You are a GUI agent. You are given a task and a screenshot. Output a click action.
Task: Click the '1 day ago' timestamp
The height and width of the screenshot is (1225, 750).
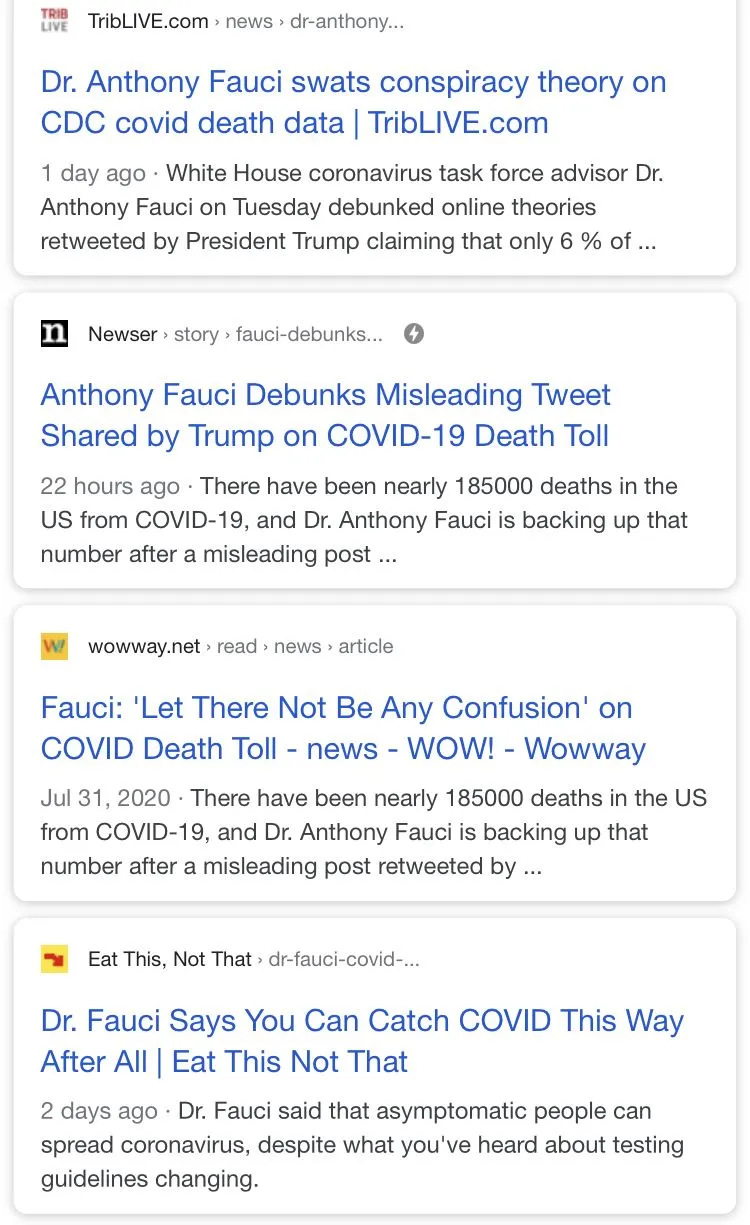(x=93, y=173)
